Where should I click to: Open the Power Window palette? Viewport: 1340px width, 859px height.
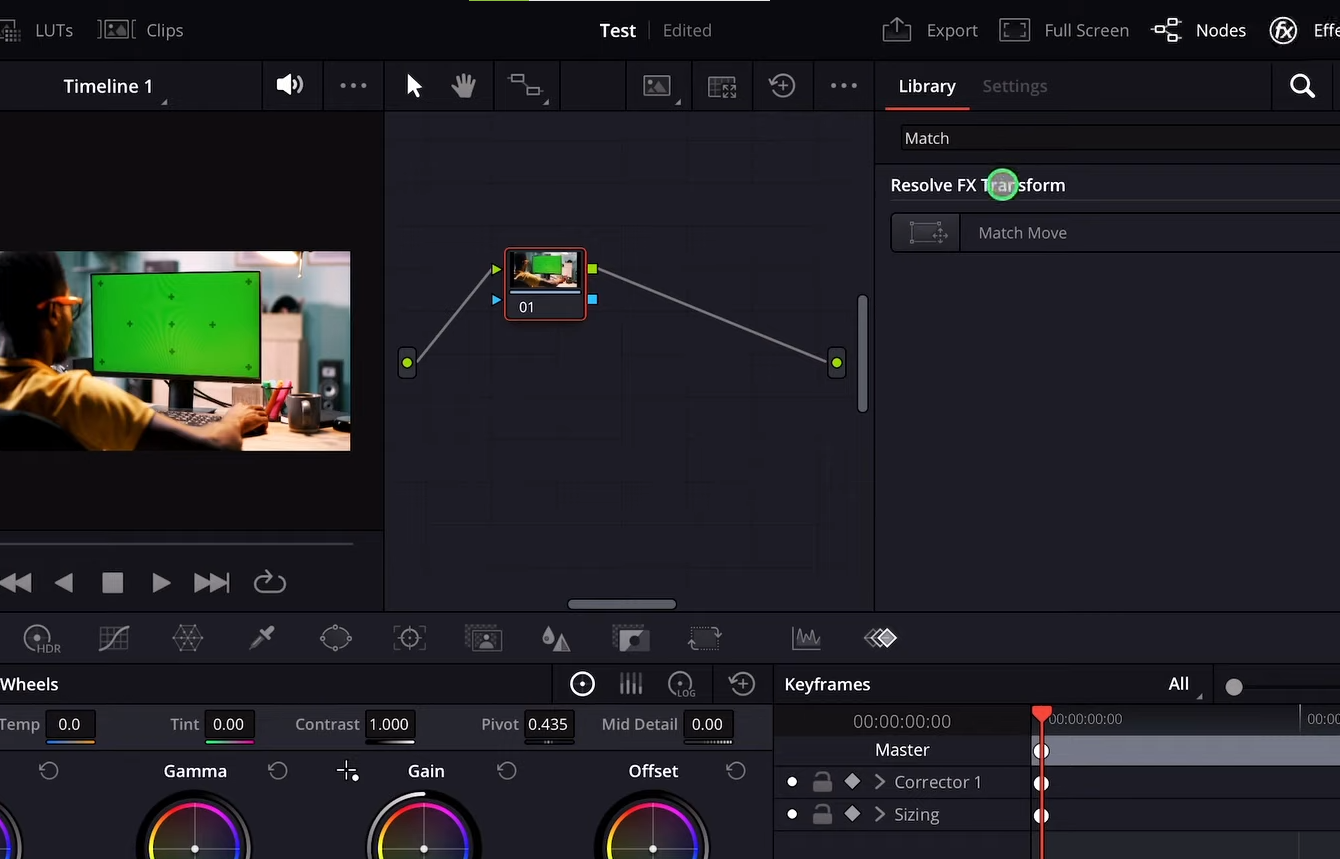tap(335, 638)
